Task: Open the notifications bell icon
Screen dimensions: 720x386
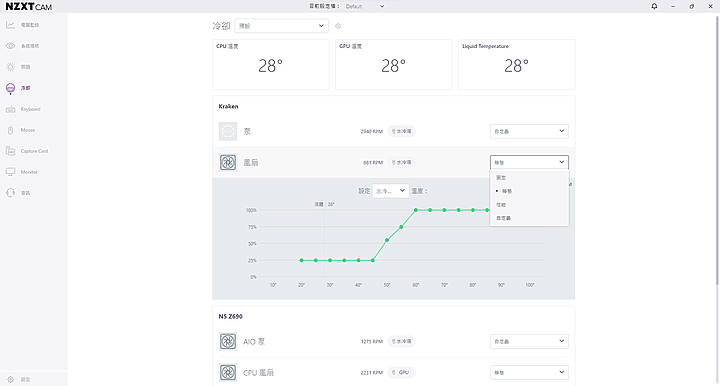Action: (654, 6)
